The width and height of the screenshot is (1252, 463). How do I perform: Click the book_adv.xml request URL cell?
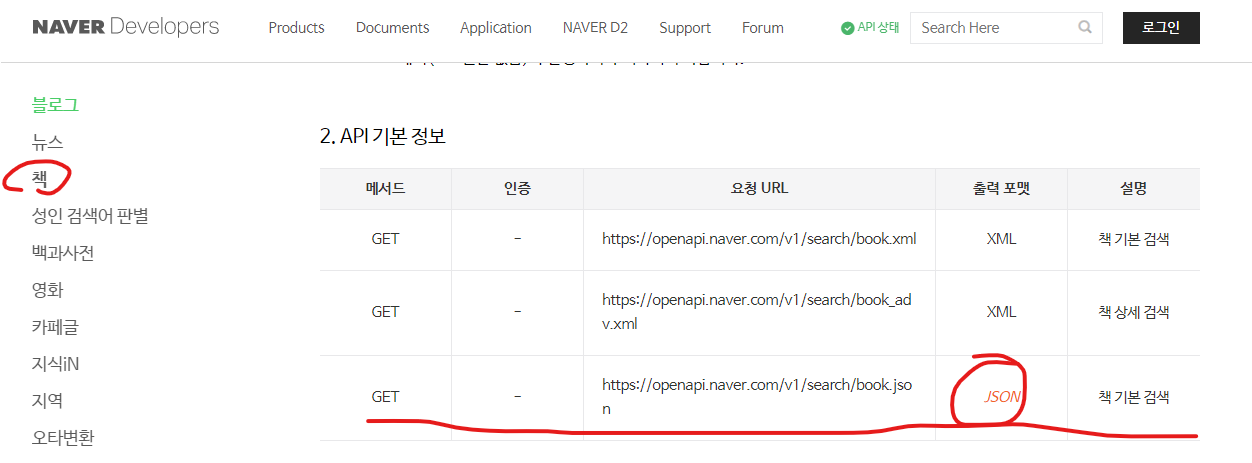(x=759, y=312)
